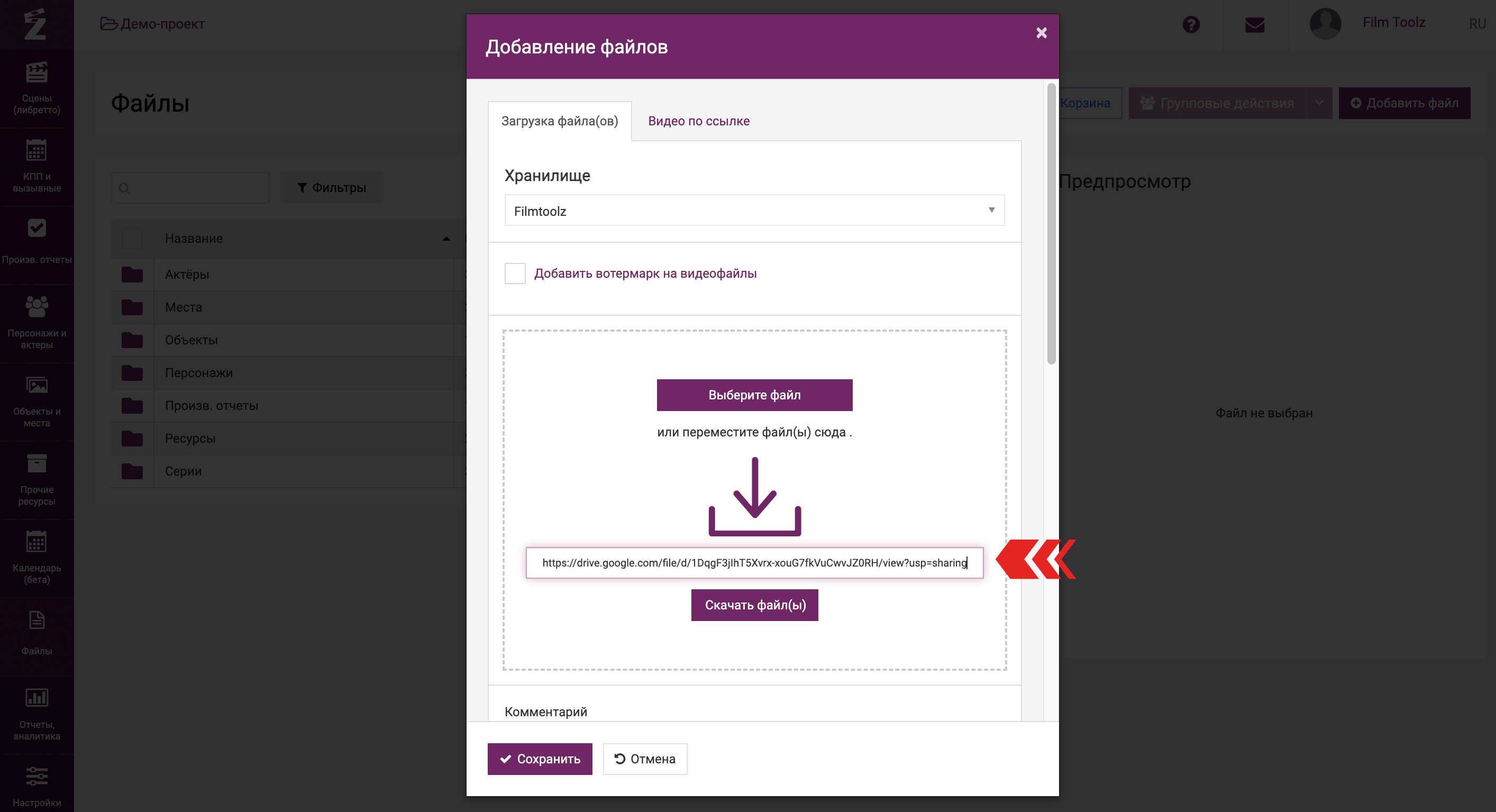This screenshot has height=812, width=1496.
Task: Click the Film Toolz user name
Action: coord(1394,23)
